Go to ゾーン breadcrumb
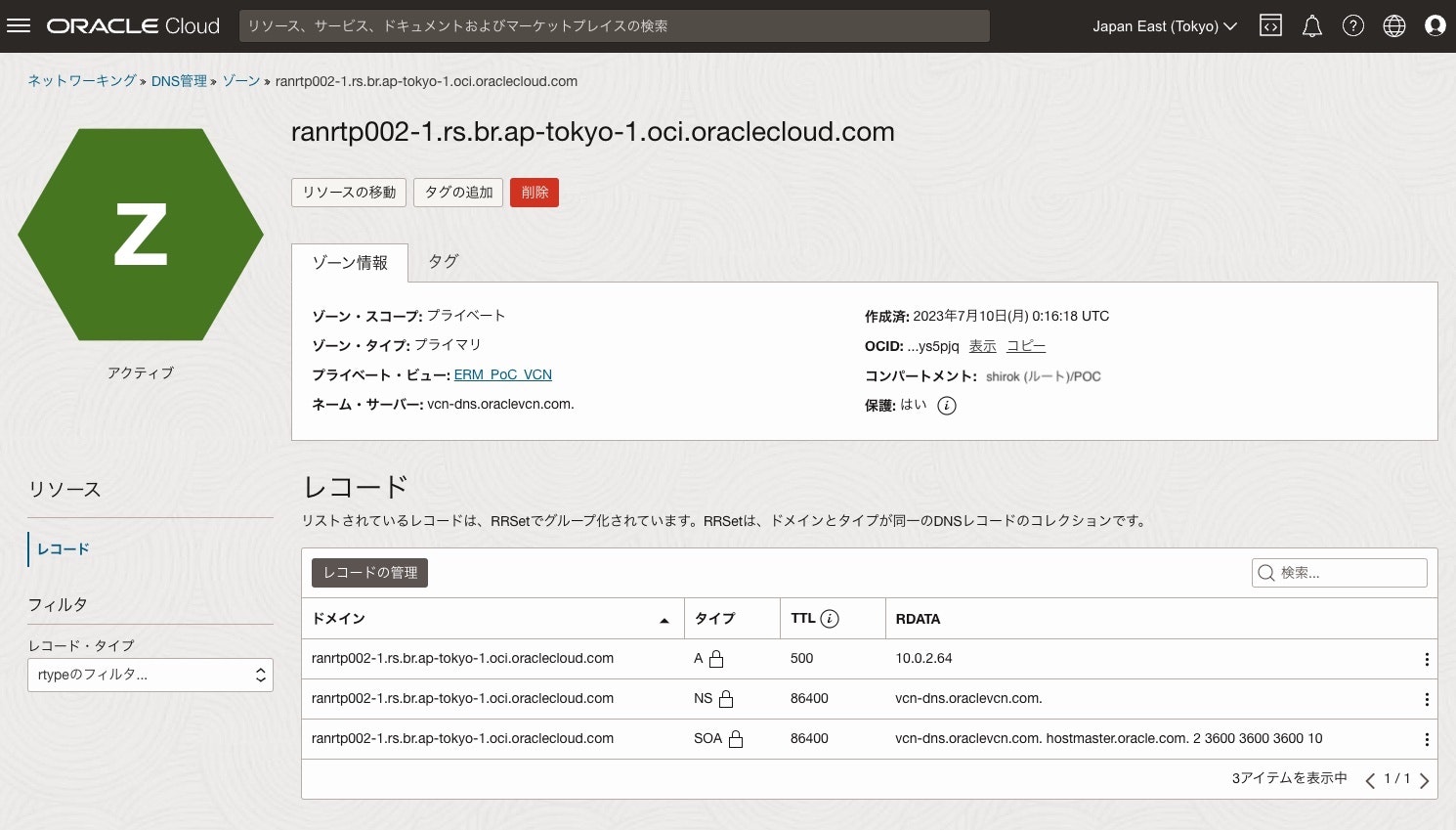The width and height of the screenshot is (1456, 830). click(241, 81)
